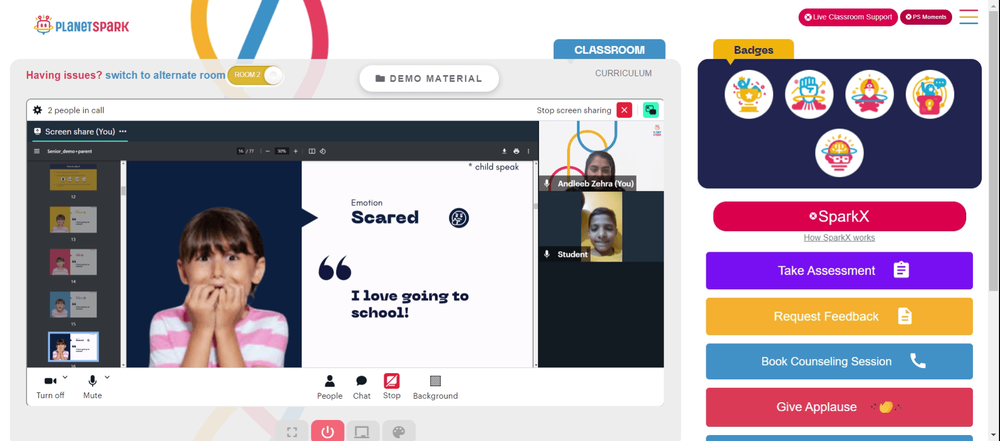Viewport: 1000px width, 441px height.
Task: Open PDF viewer more actions menu
Action: point(528,151)
